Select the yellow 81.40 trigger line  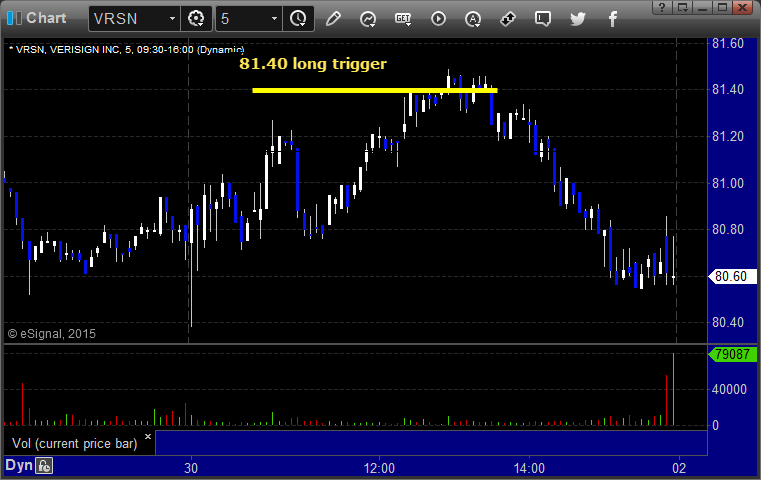point(375,90)
